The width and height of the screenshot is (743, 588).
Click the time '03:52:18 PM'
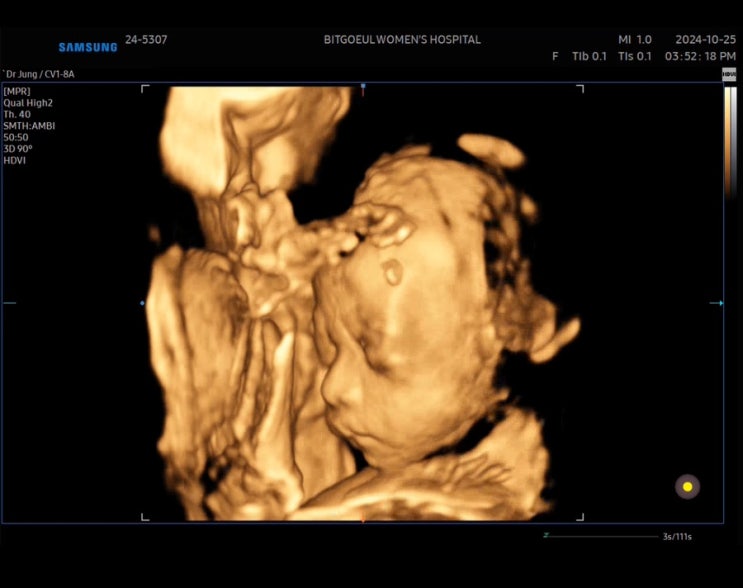pyautogui.click(x=700, y=56)
